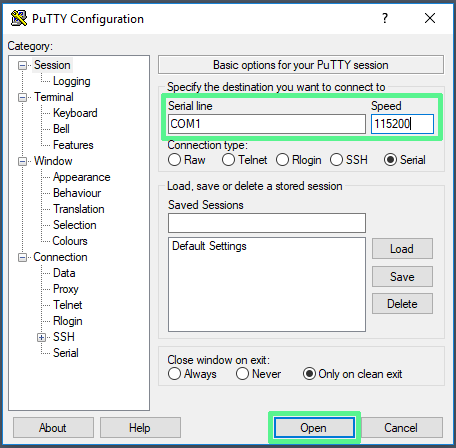Click the Load button
The image size is (456, 448).
[x=402, y=249]
